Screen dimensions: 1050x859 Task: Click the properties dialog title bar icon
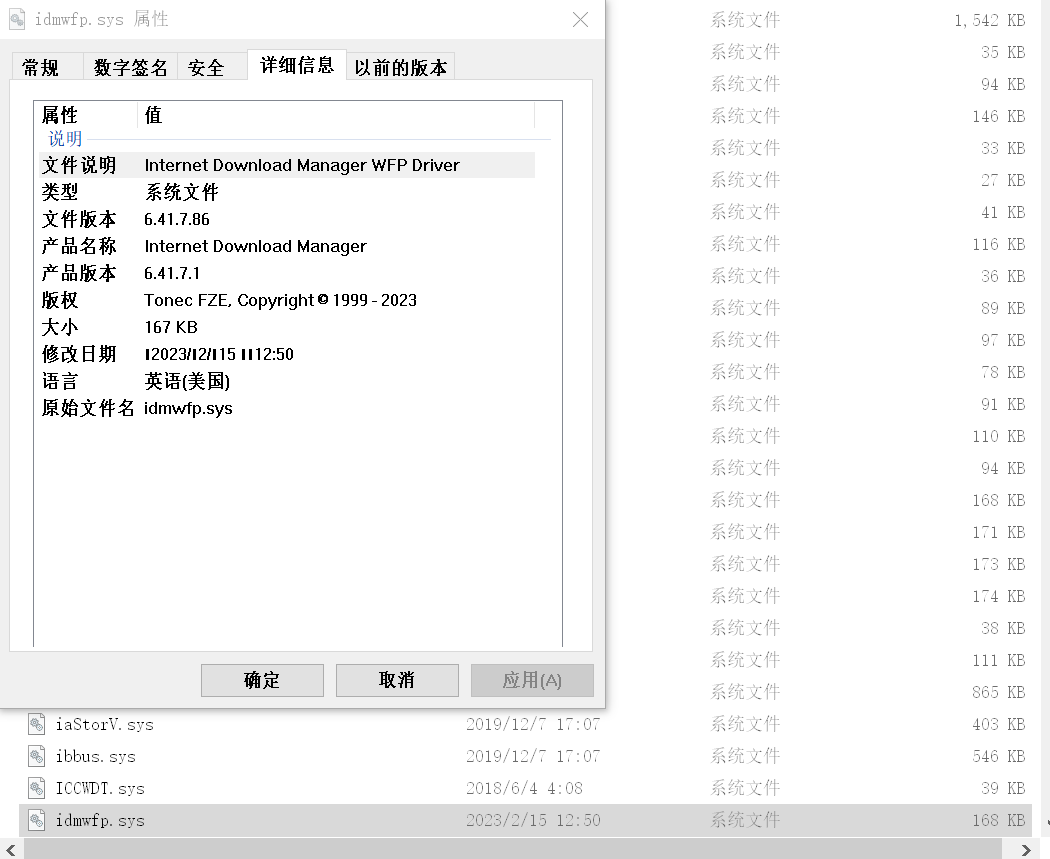pos(16,18)
